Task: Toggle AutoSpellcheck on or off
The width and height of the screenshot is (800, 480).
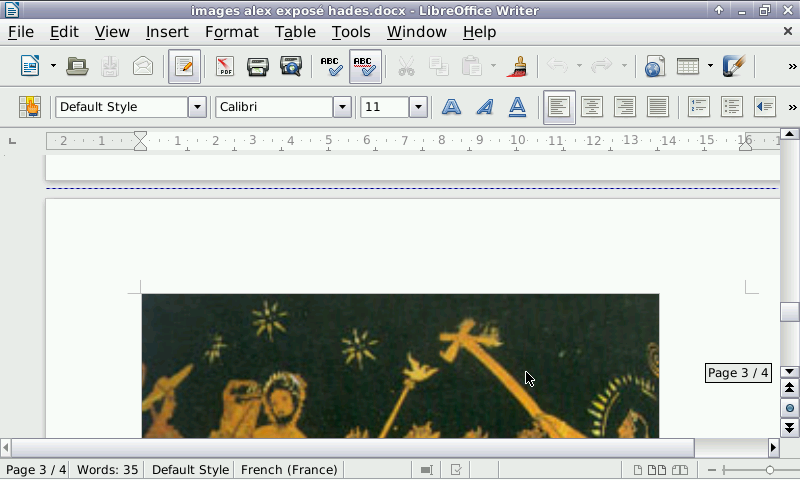Action: click(x=365, y=67)
